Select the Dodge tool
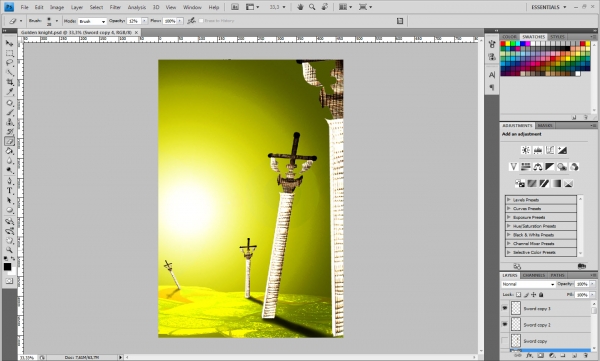Screen dimensions: 600x361 [10, 170]
